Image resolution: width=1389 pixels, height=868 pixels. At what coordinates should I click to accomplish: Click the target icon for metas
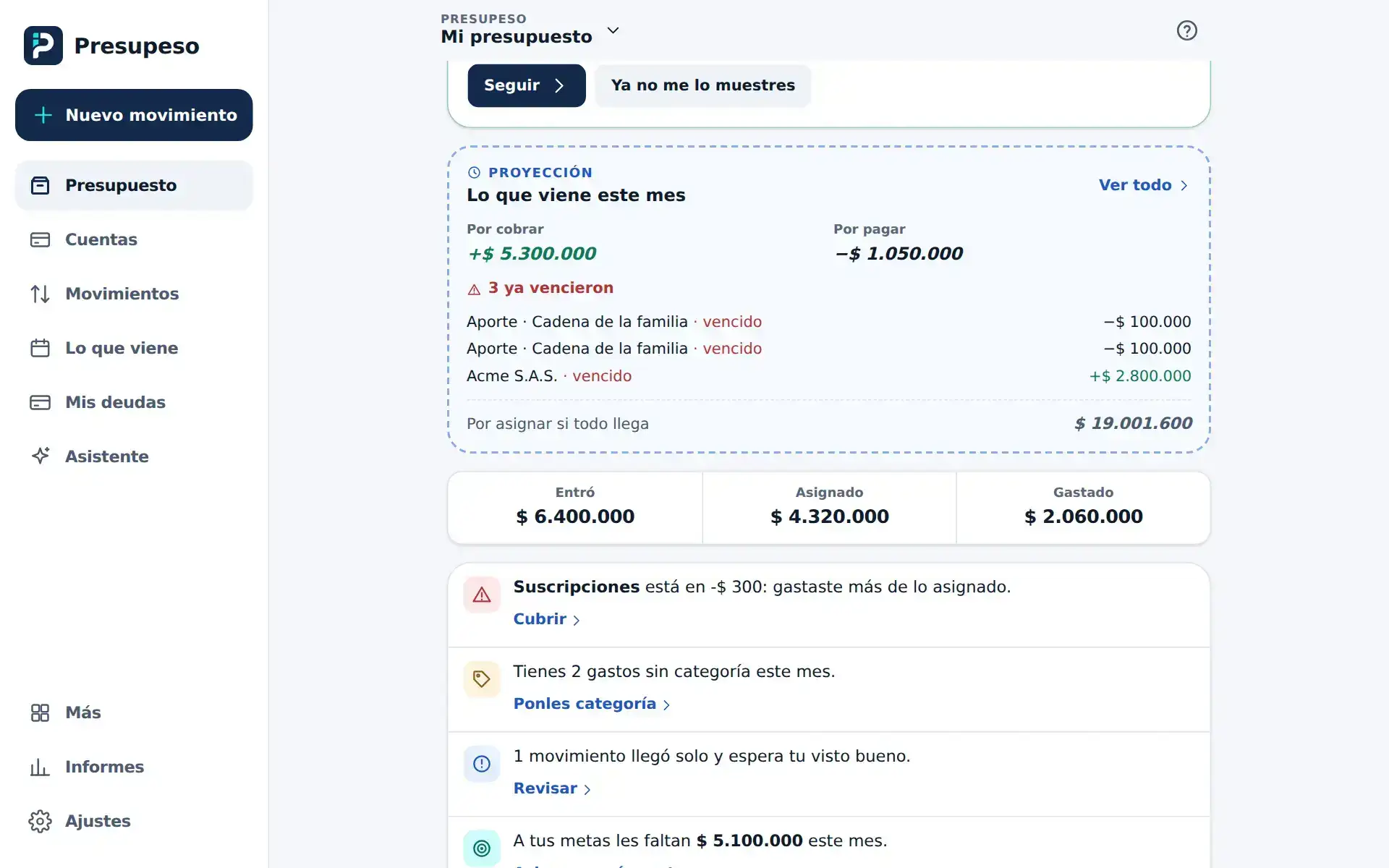click(x=482, y=848)
